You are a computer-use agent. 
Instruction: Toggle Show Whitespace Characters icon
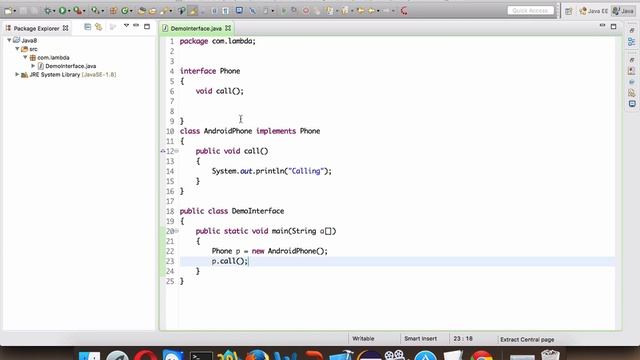(x=225, y=11)
